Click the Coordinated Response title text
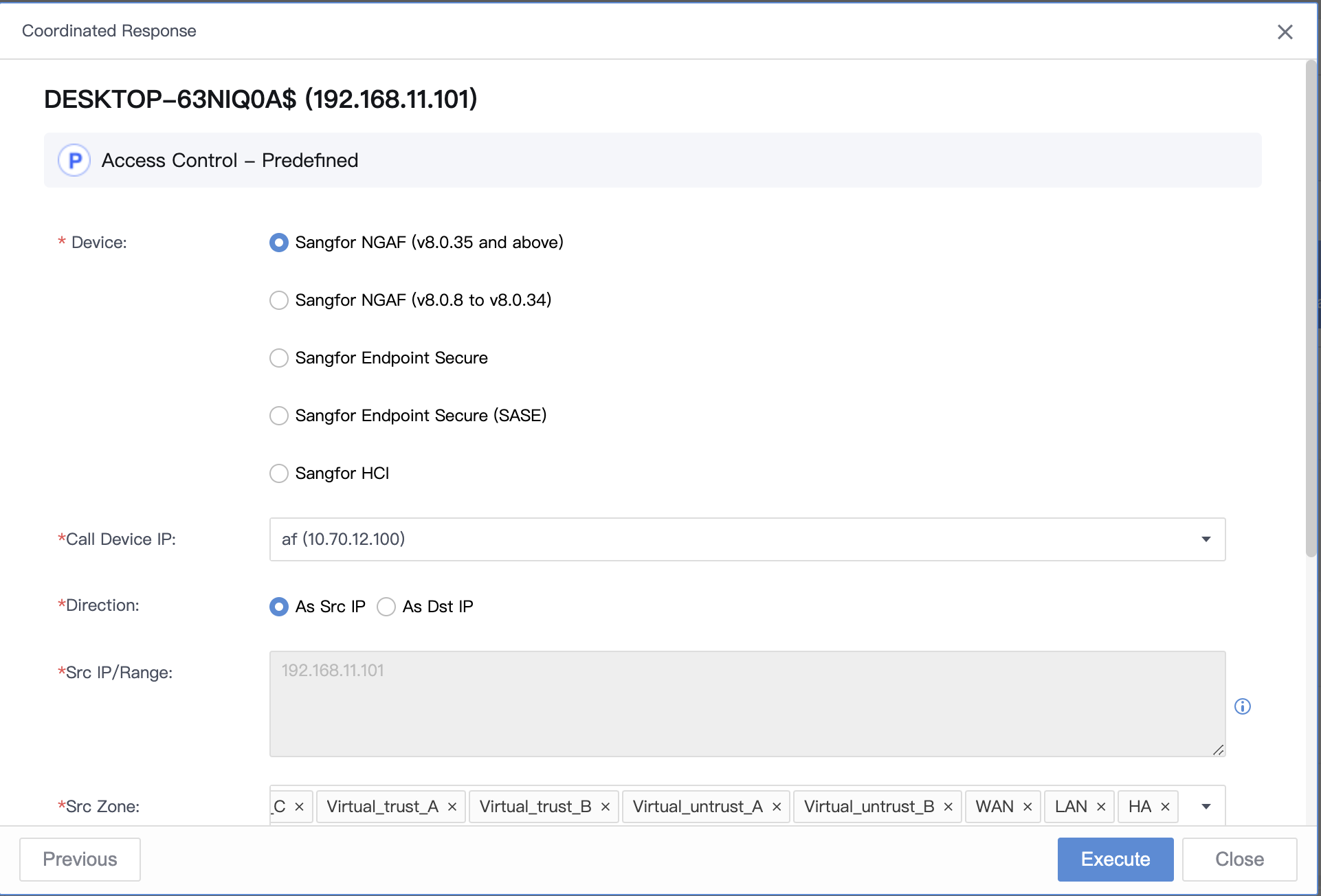The height and width of the screenshot is (896, 1321). pyautogui.click(x=109, y=31)
